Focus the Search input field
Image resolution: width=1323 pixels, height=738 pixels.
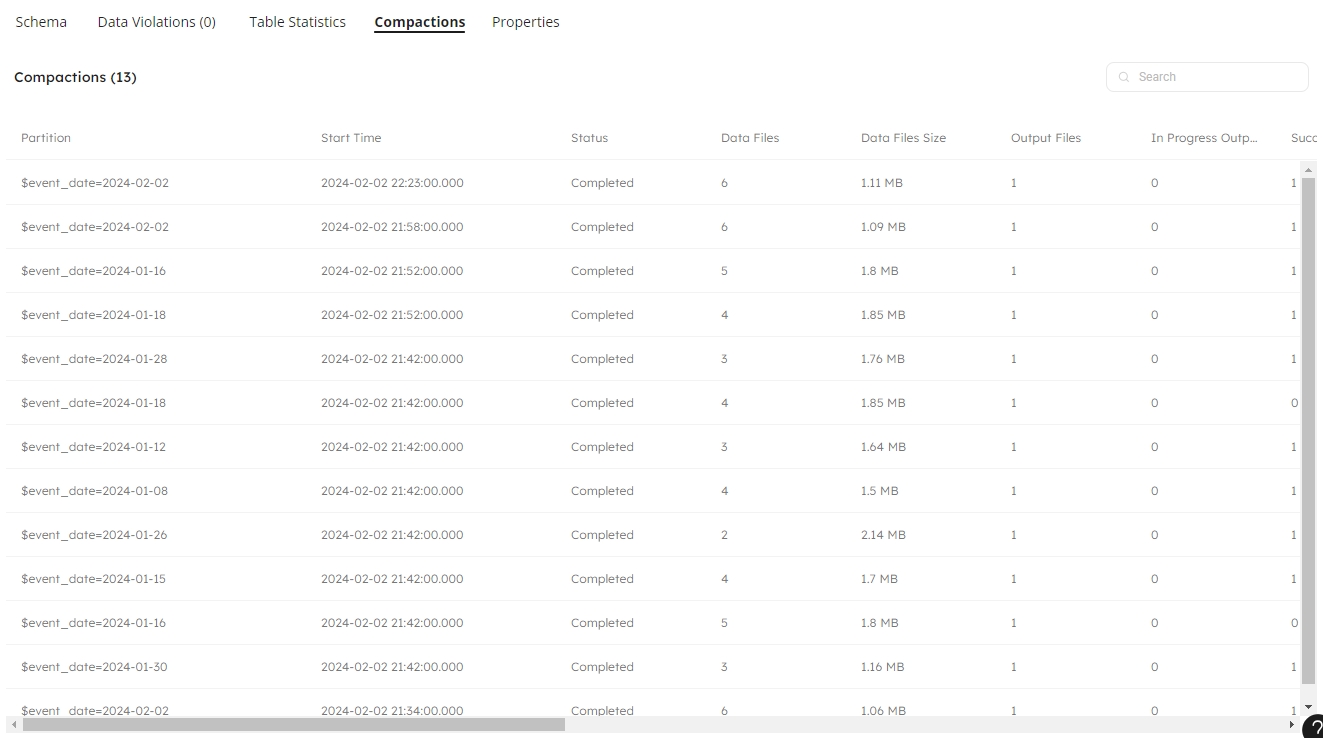click(x=1215, y=77)
